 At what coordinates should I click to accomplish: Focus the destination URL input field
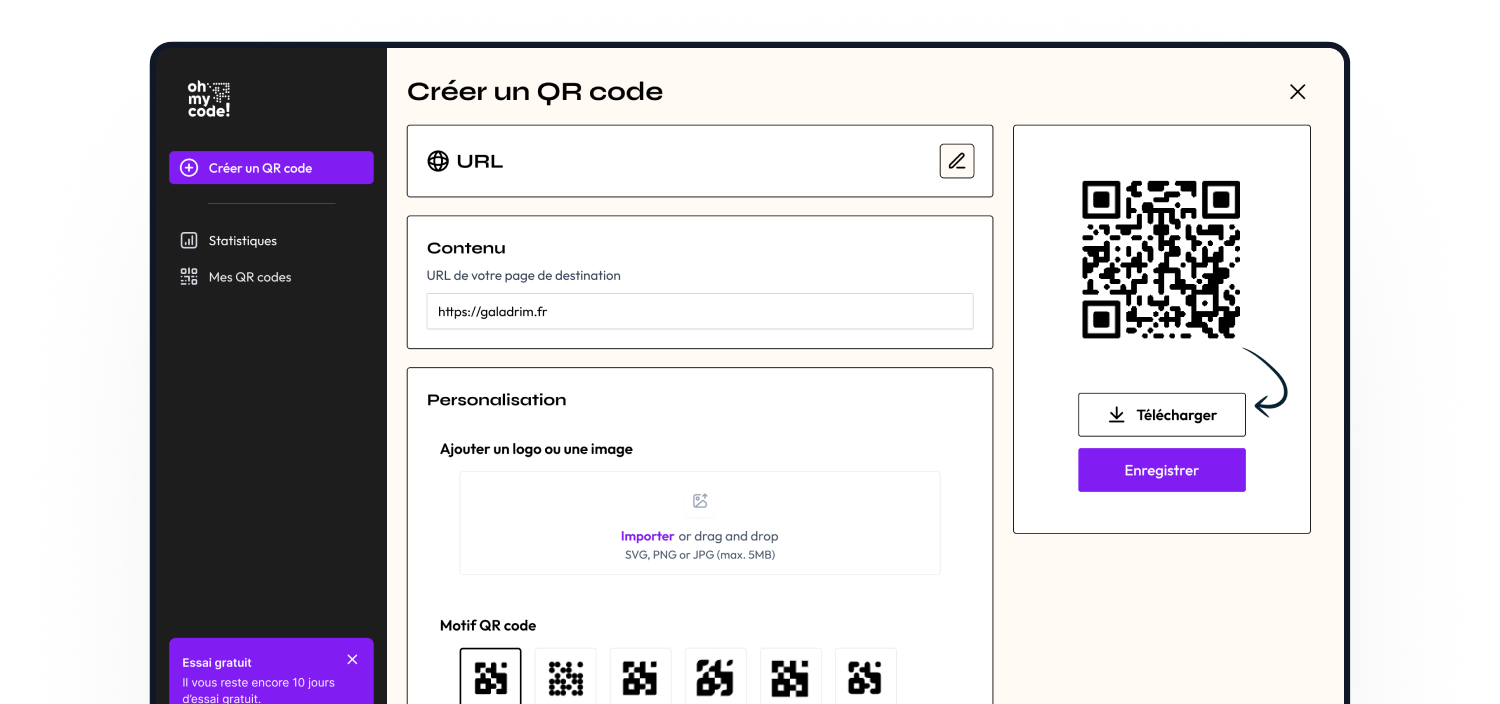pos(699,312)
